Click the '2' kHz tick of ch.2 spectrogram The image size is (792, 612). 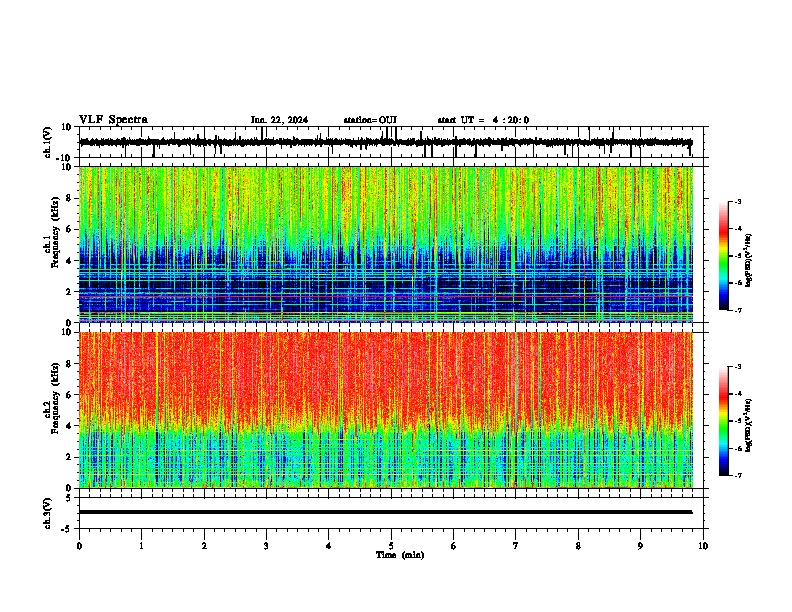70,457
